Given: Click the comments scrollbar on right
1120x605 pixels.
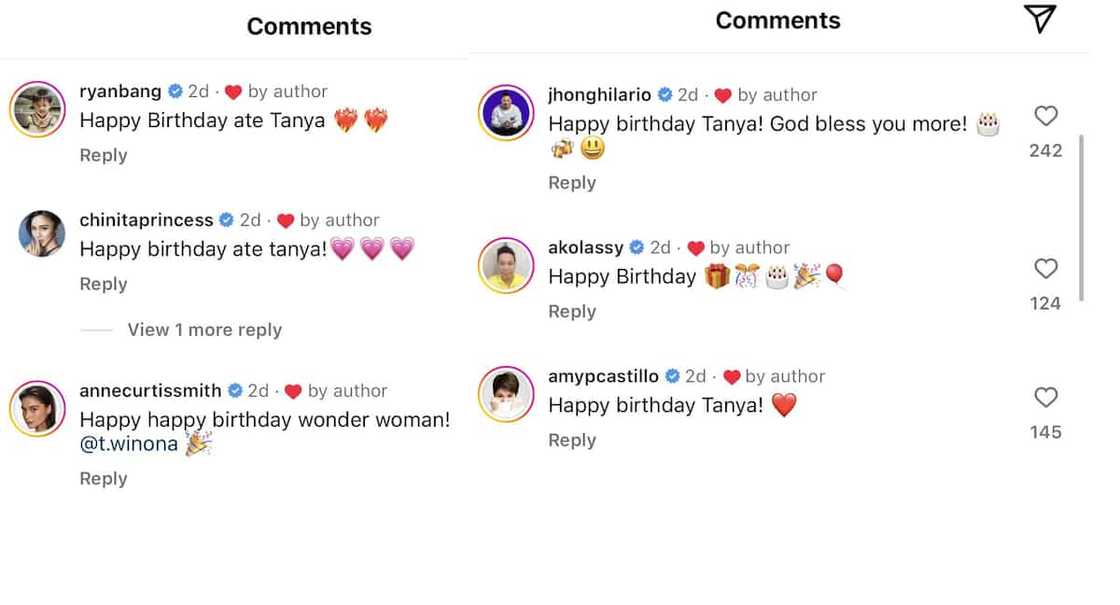Looking at the screenshot, I should point(1082,215).
